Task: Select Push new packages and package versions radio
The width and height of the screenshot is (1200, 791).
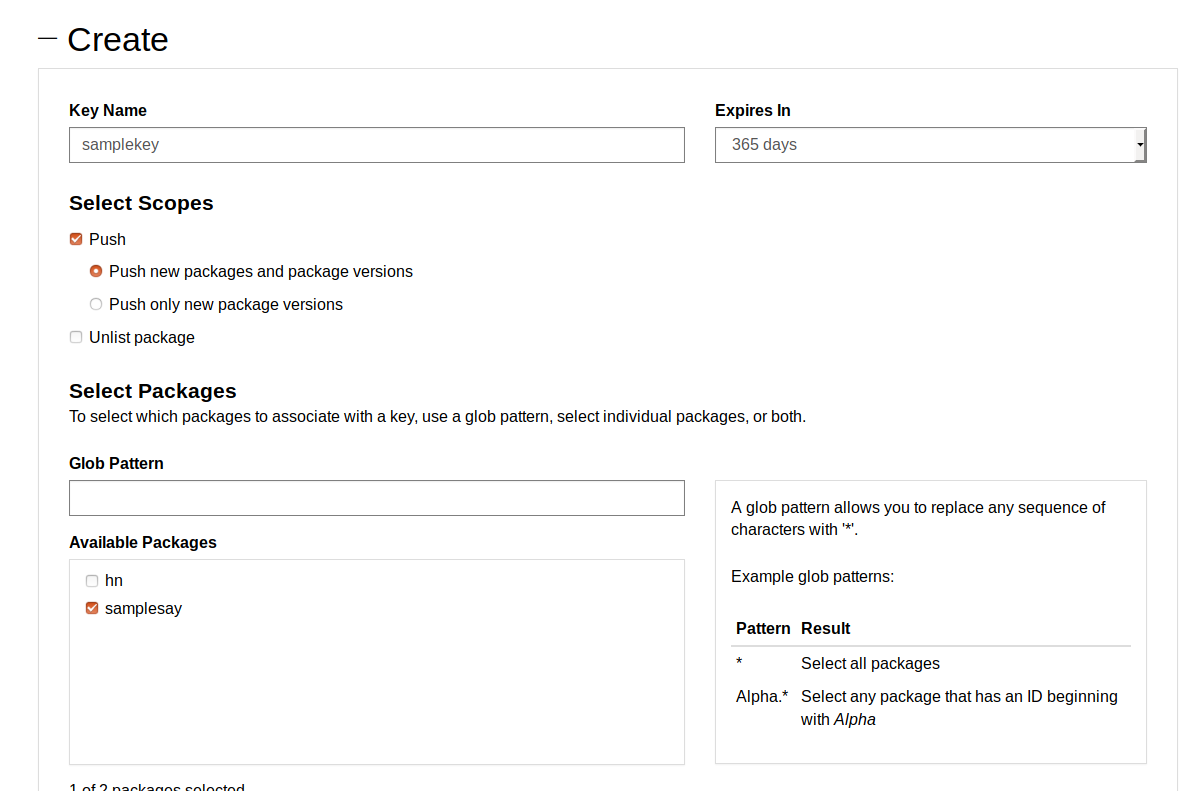Action: (x=96, y=271)
